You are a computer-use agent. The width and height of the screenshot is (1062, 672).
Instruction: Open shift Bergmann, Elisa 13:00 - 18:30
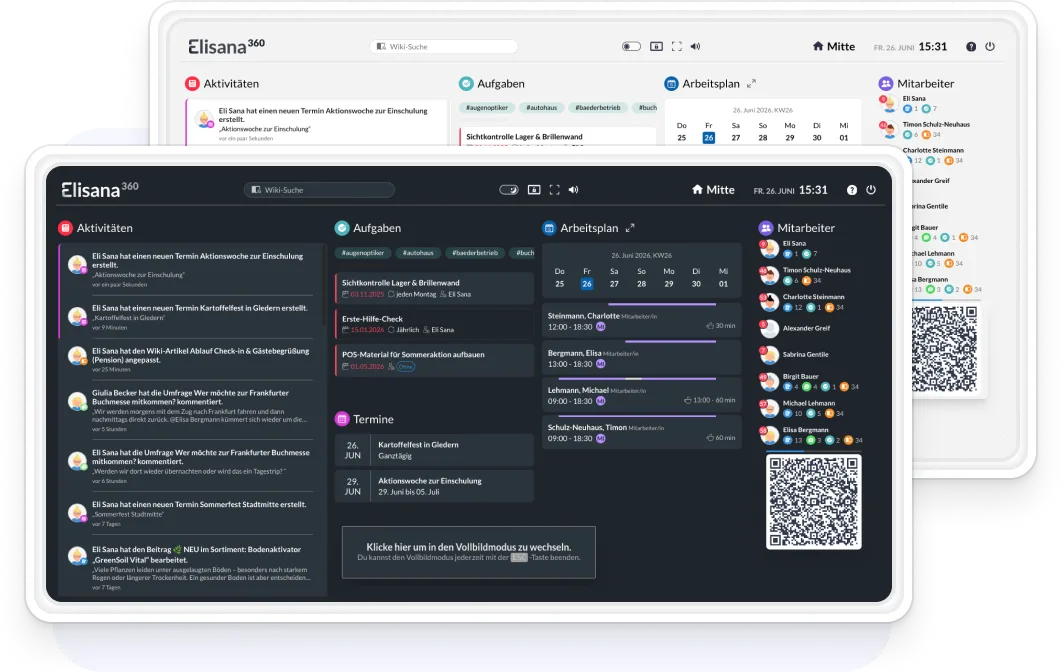point(641,358)
